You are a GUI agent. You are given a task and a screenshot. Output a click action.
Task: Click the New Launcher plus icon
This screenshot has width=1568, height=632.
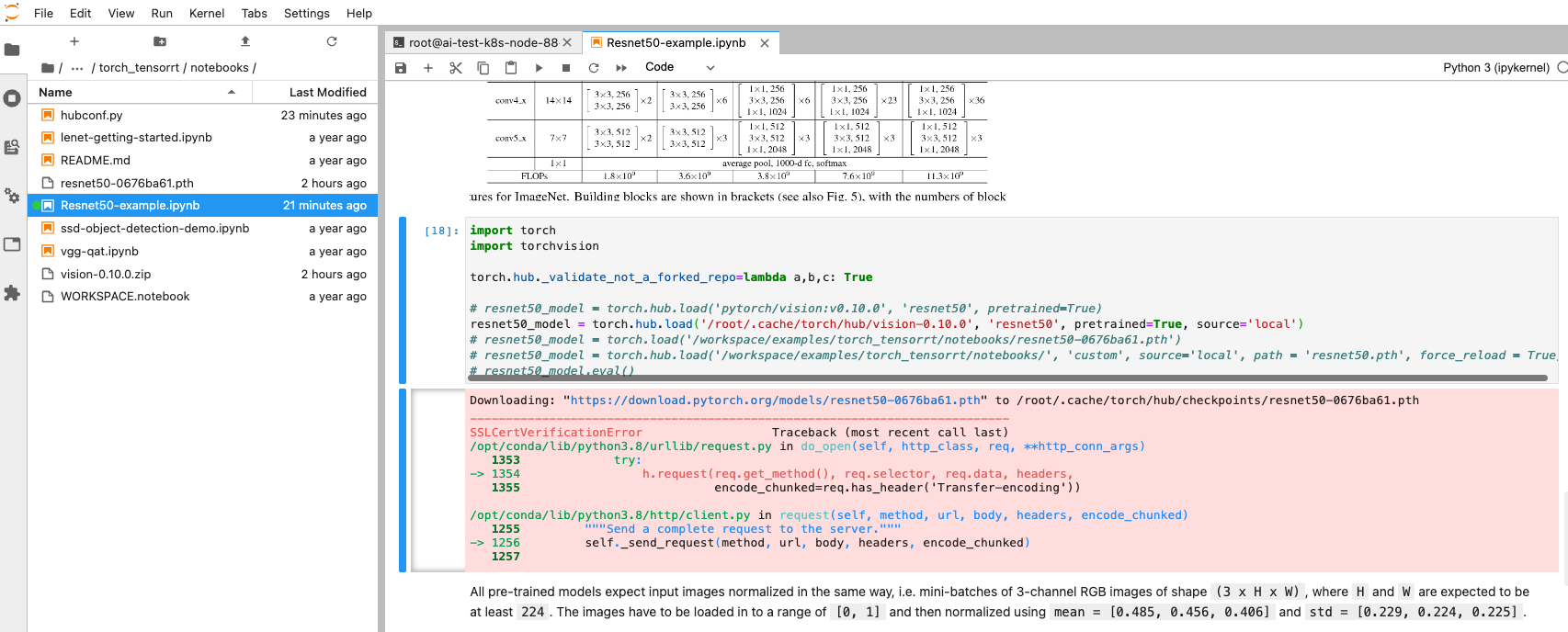[74, 41]
